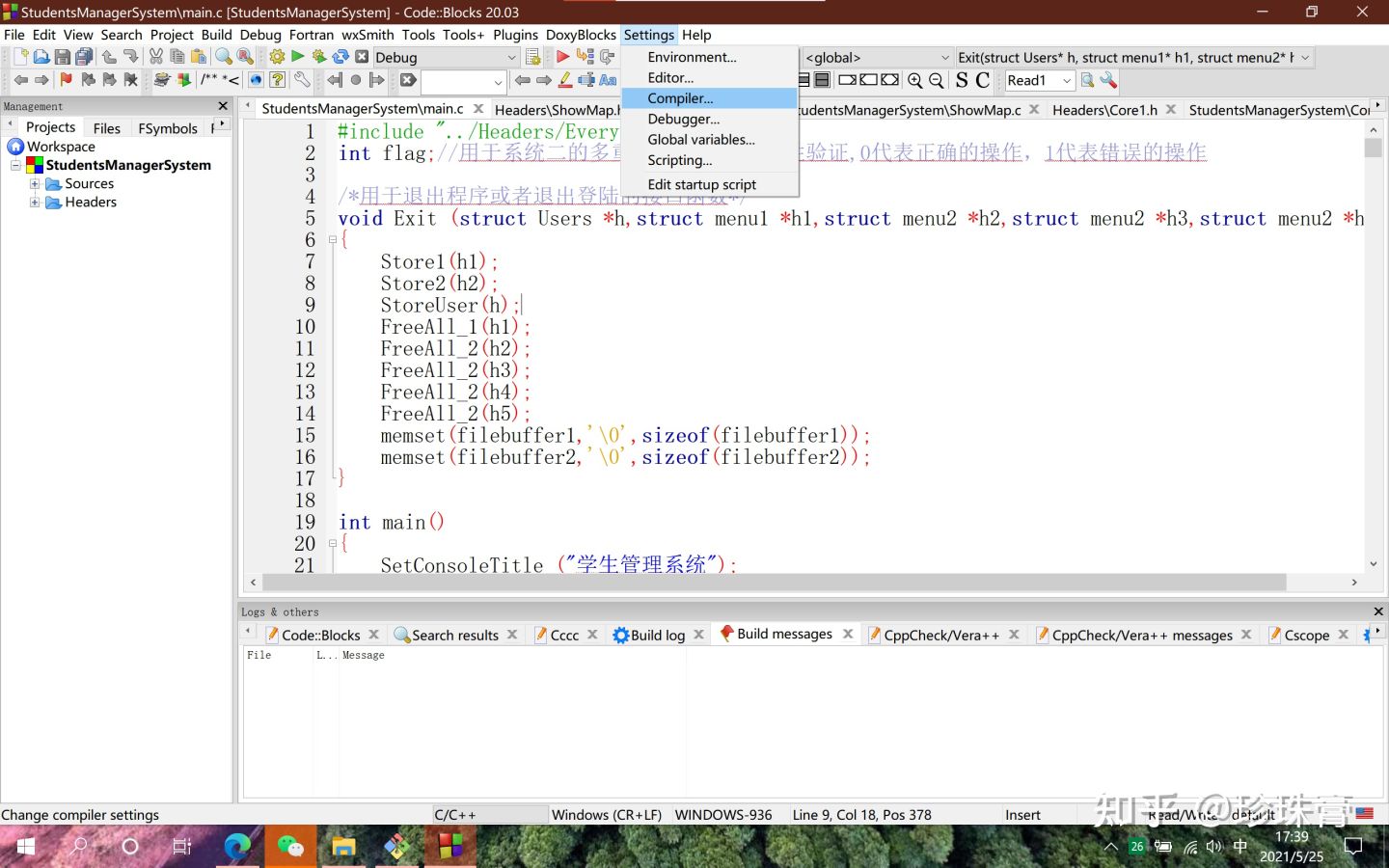Open the Read1 combo box
The image size is (1389, 868).
[x=1040, y=81]
